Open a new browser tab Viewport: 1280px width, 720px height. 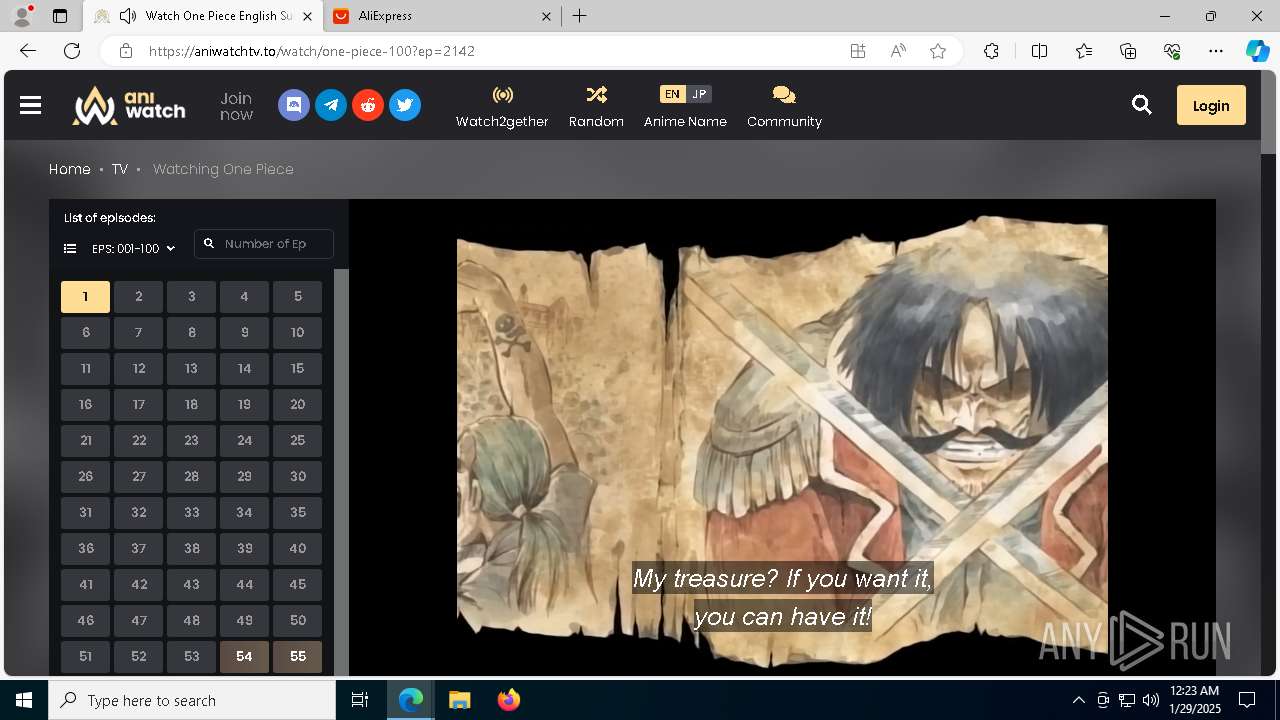coord(580,16)
